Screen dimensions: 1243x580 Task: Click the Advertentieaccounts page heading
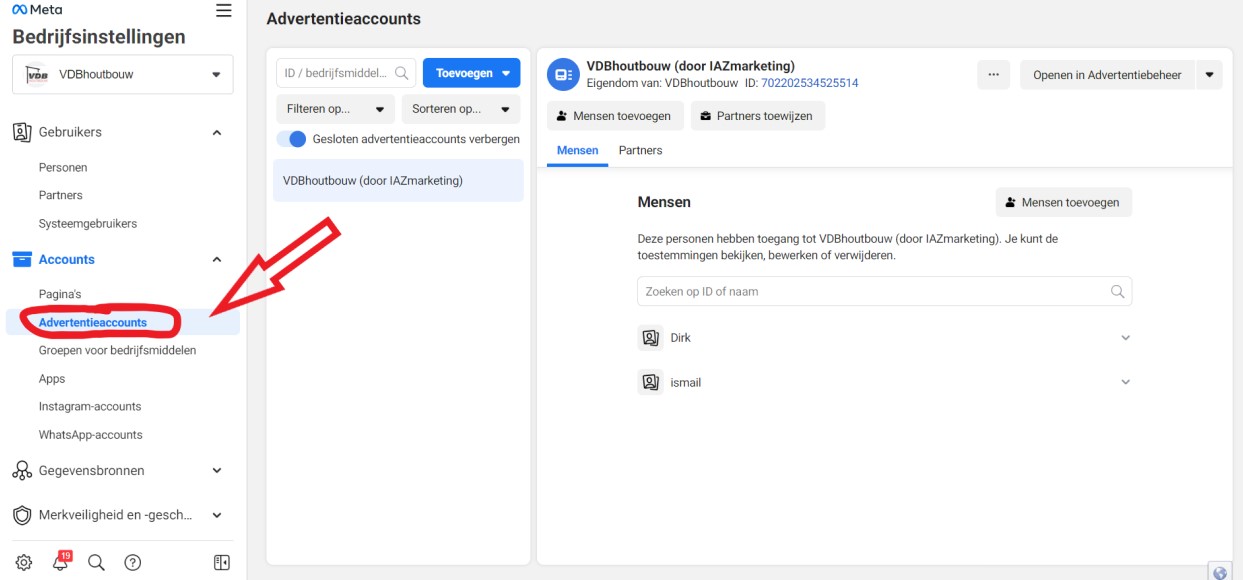click(343, 18)
